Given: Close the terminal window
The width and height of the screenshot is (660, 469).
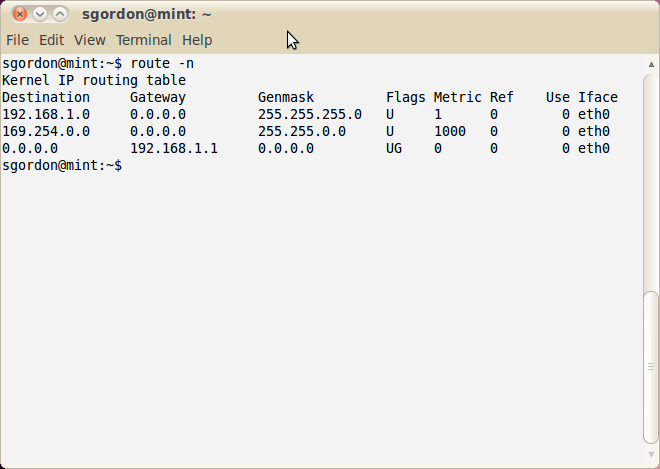Looking at the screenshot, I should 20,14.
